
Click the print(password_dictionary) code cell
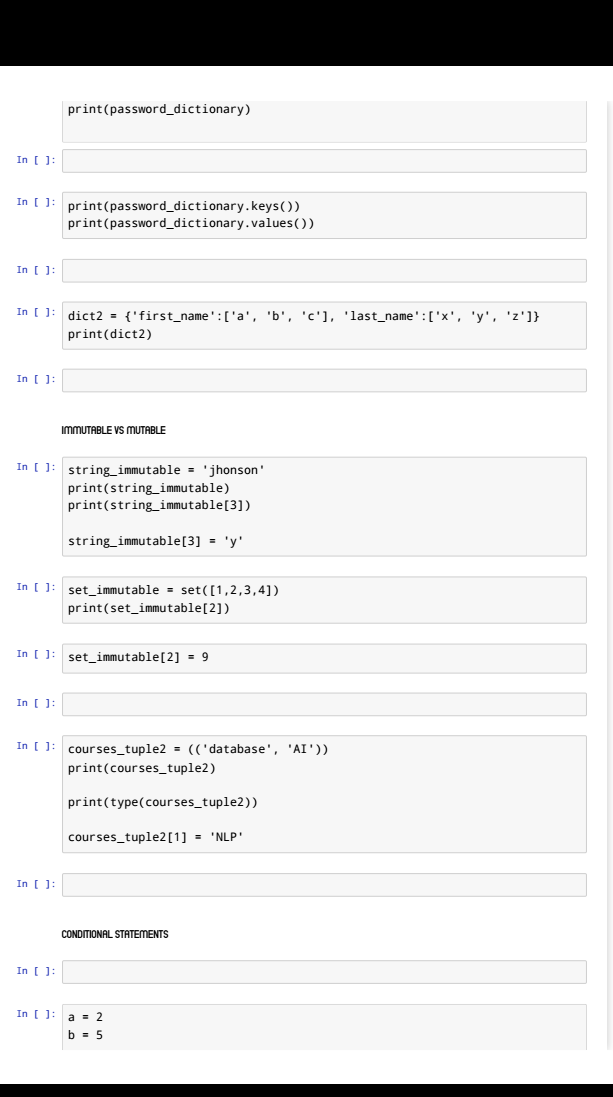pos(324,122)
